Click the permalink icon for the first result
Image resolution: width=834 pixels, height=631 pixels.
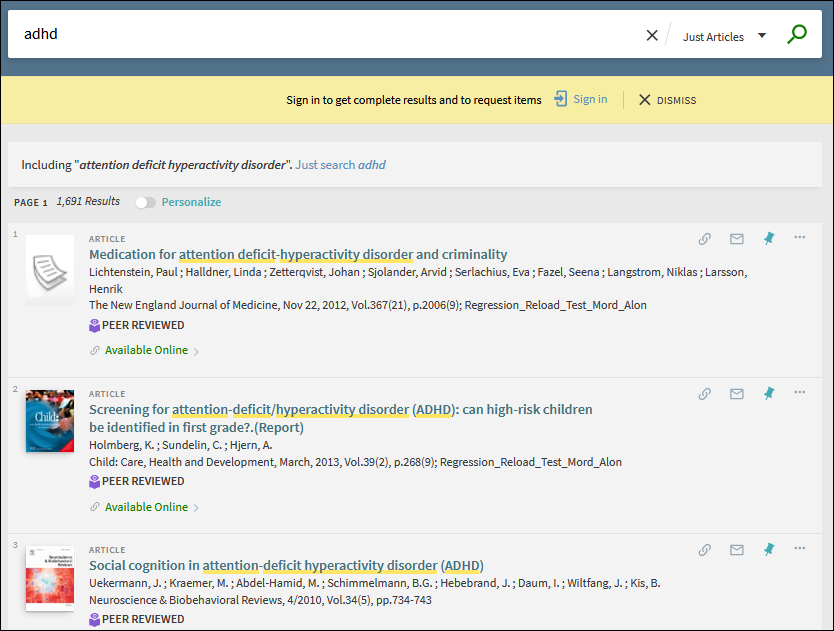[x=705, y=239]
